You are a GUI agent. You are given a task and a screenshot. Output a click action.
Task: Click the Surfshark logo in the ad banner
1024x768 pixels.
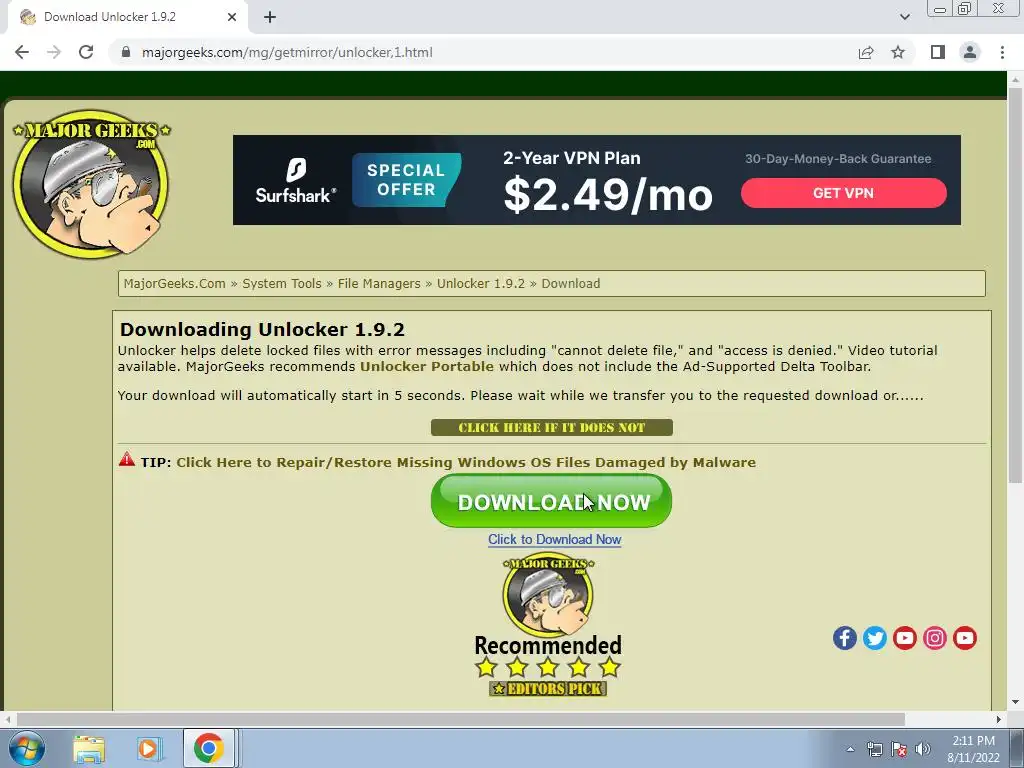click(x=296, y=181)
